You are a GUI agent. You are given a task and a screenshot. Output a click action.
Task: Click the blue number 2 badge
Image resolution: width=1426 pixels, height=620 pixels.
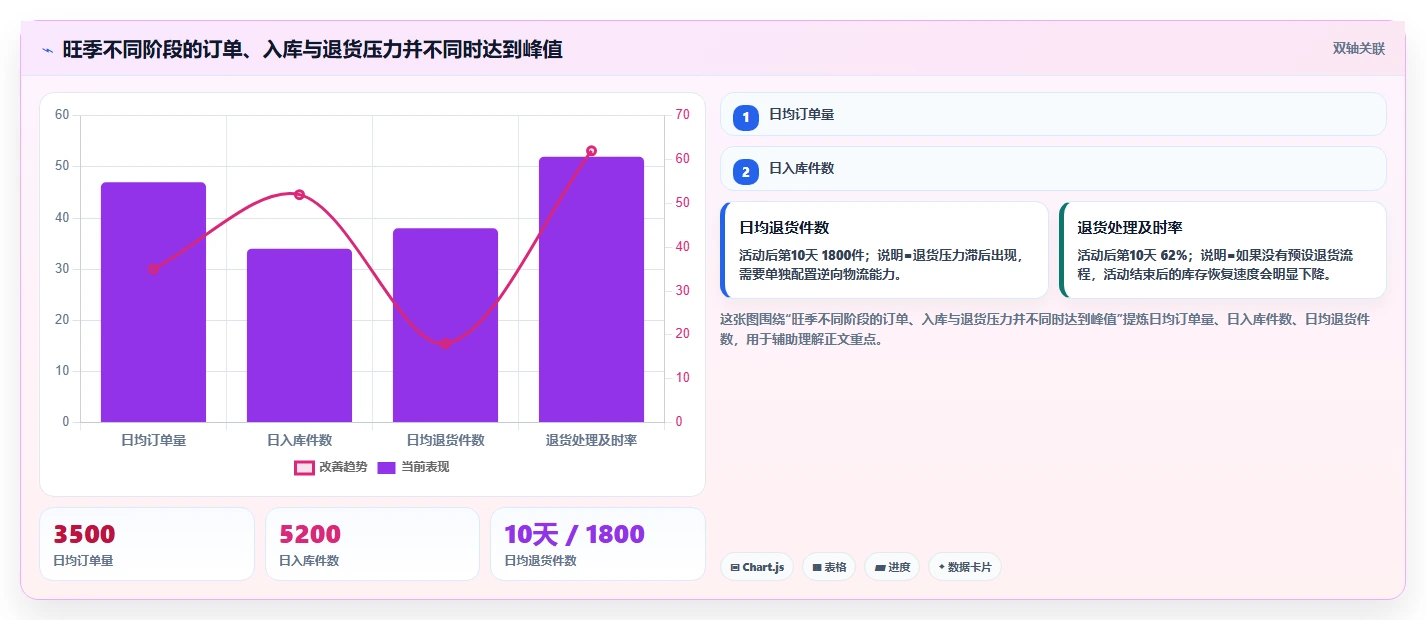pos(746,171)
